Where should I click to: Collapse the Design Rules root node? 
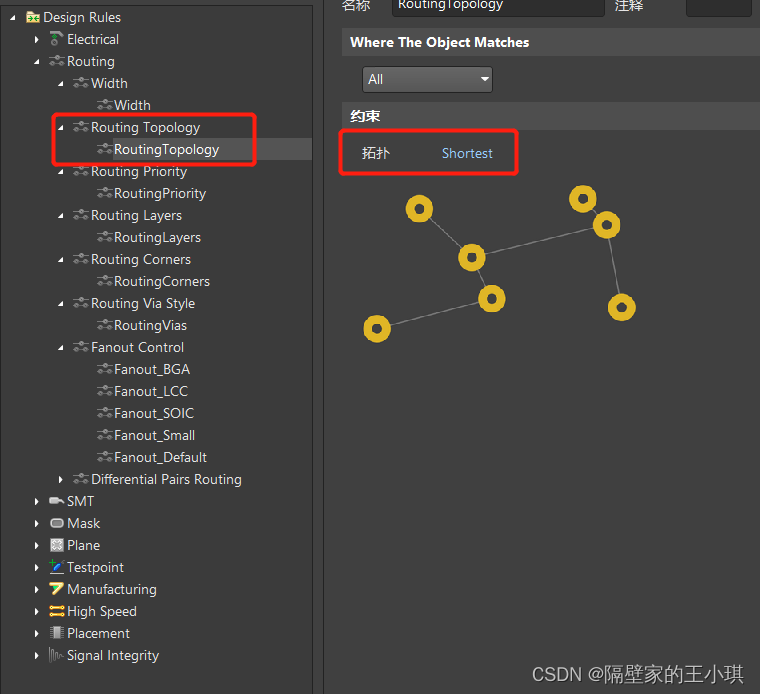click(x=13, y=18)
